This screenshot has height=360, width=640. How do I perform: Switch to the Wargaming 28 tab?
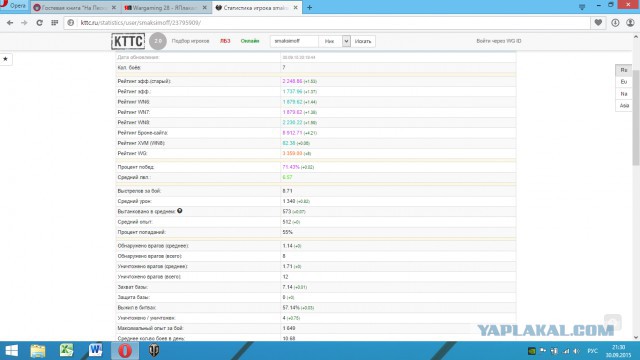(x=166, y=8)
